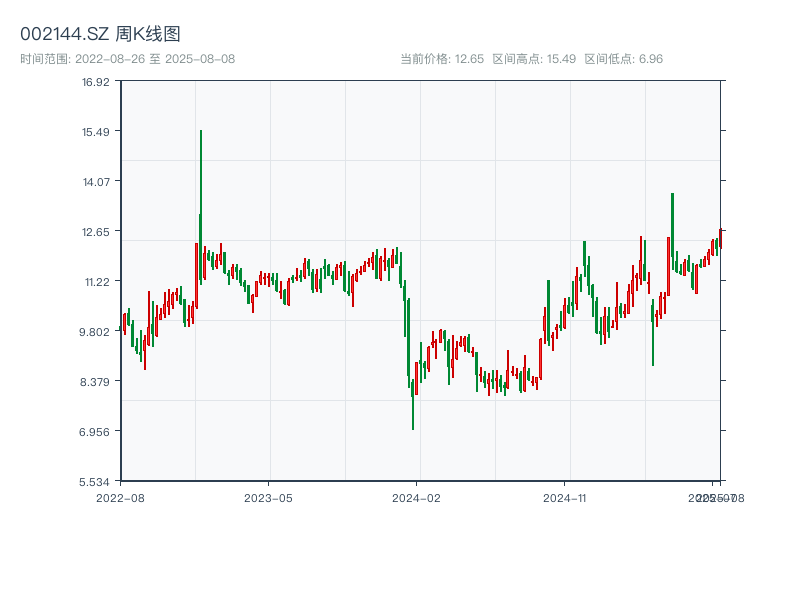Click the tallest green candlestick reaching 15.49

[201, 200]
